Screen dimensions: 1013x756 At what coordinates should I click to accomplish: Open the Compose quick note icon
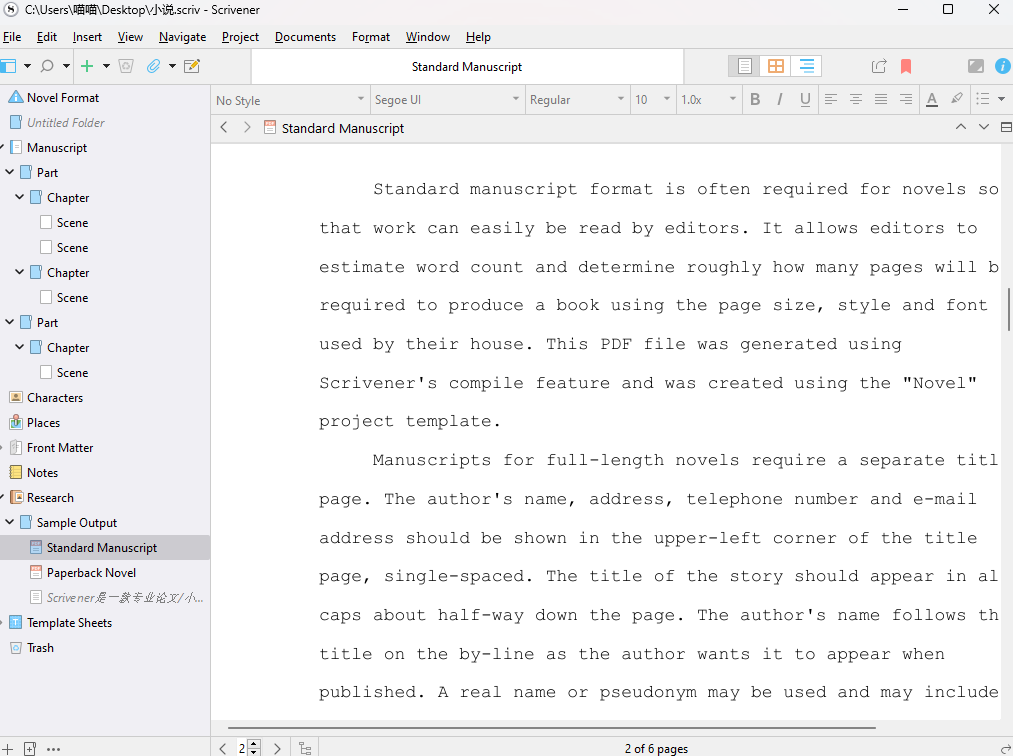pyautogui.click(x=192, y=66)
